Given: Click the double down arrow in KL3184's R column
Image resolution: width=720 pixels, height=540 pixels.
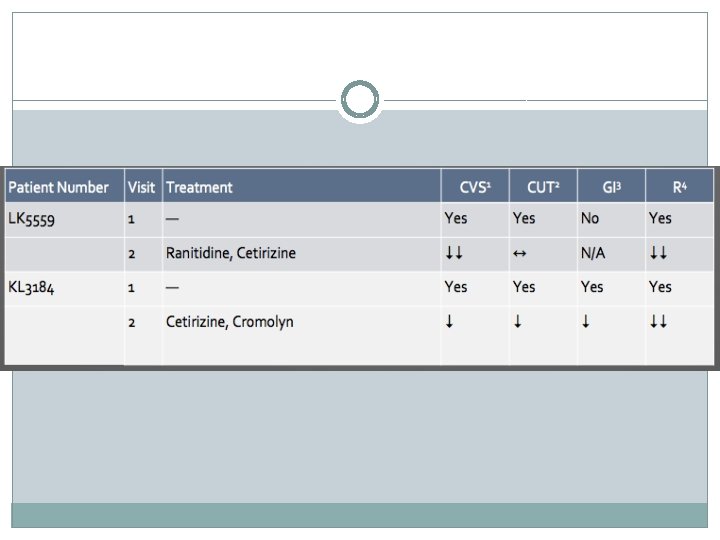Looking at the screenshot, I should [657, 322].
